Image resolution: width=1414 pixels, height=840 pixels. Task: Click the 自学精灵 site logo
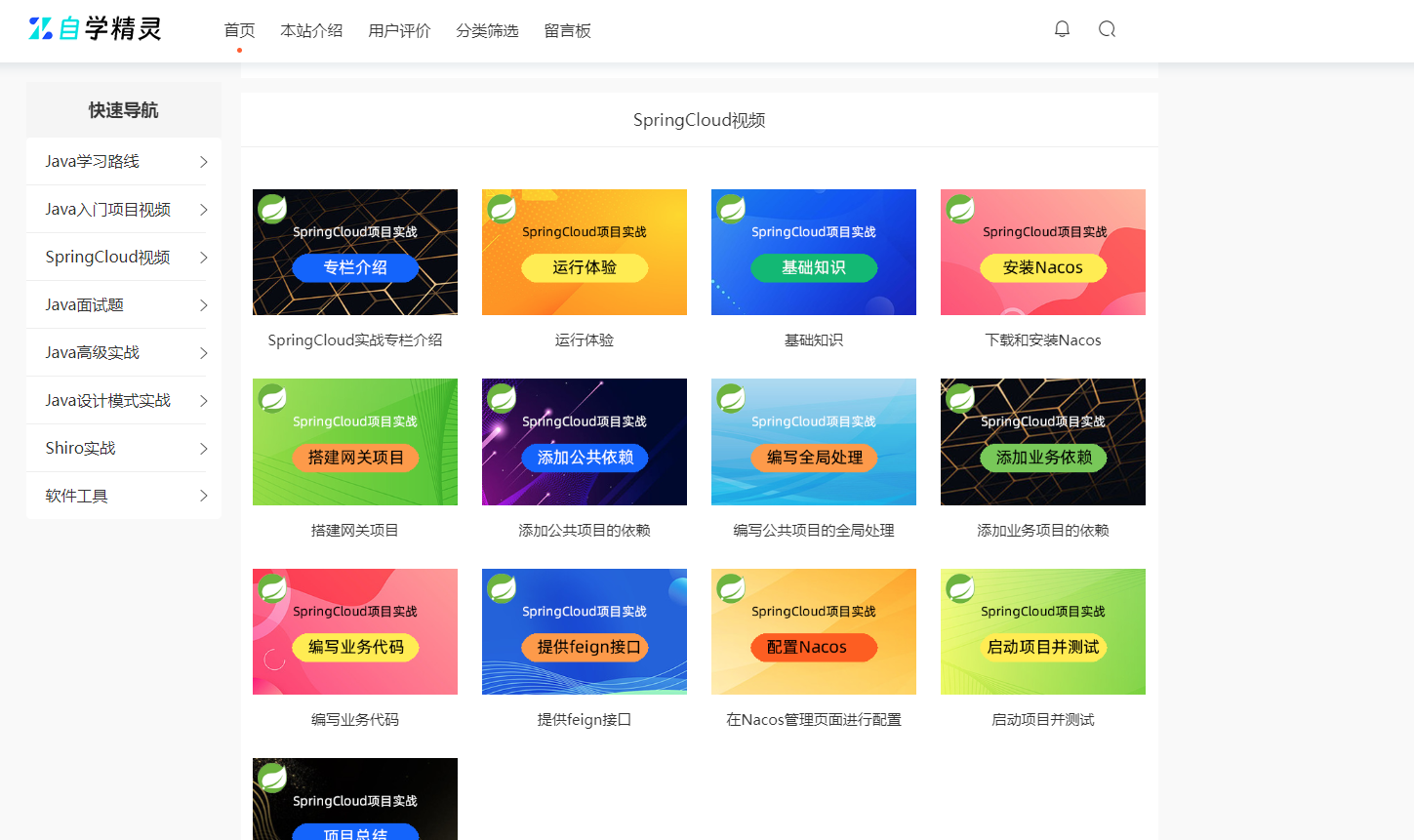(x=95, y=28)
